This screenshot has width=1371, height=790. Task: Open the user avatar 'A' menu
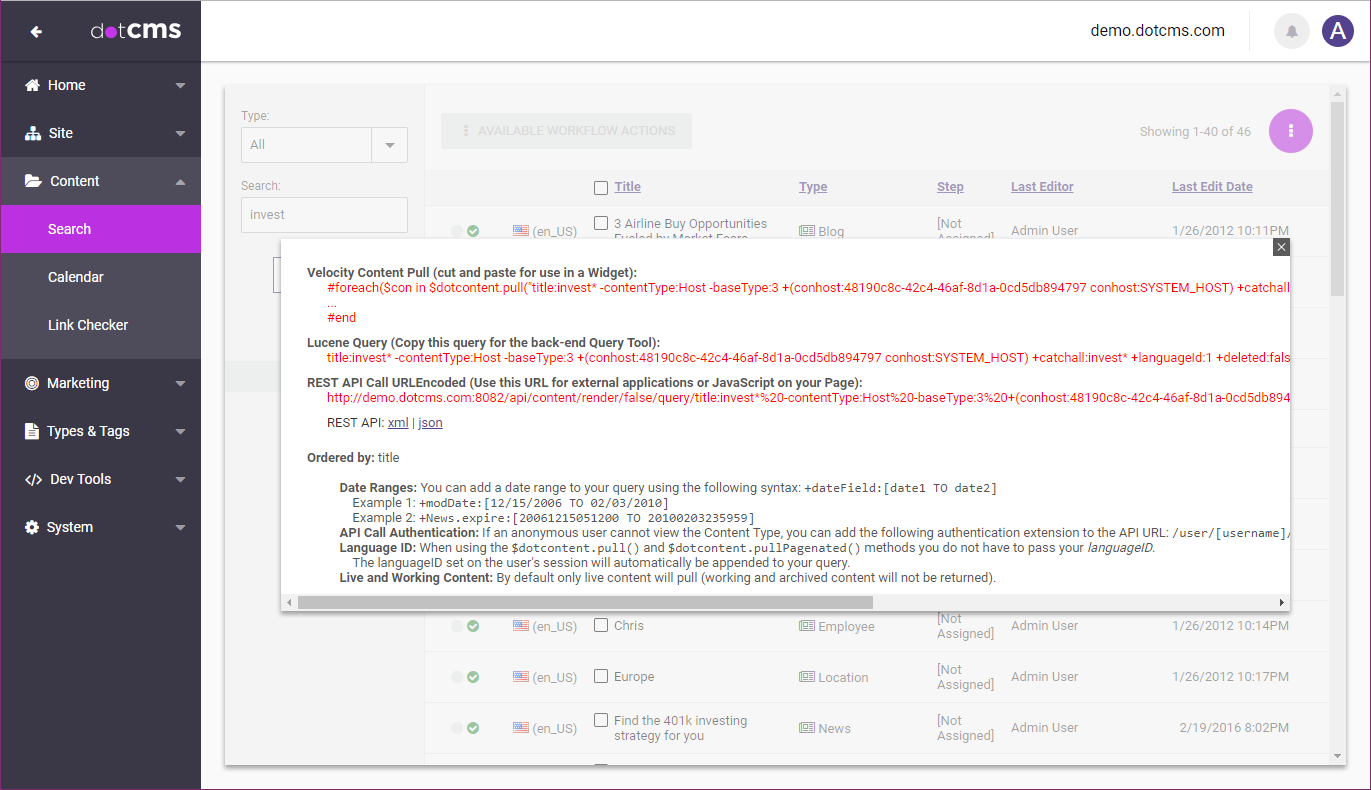[1337, 31]
